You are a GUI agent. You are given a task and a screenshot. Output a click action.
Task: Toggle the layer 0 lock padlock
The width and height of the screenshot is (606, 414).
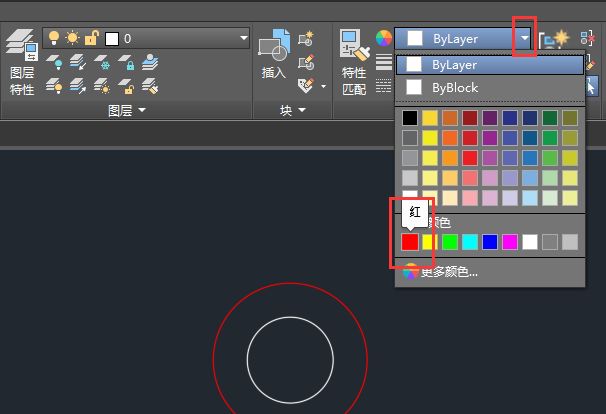click(92, 38)
